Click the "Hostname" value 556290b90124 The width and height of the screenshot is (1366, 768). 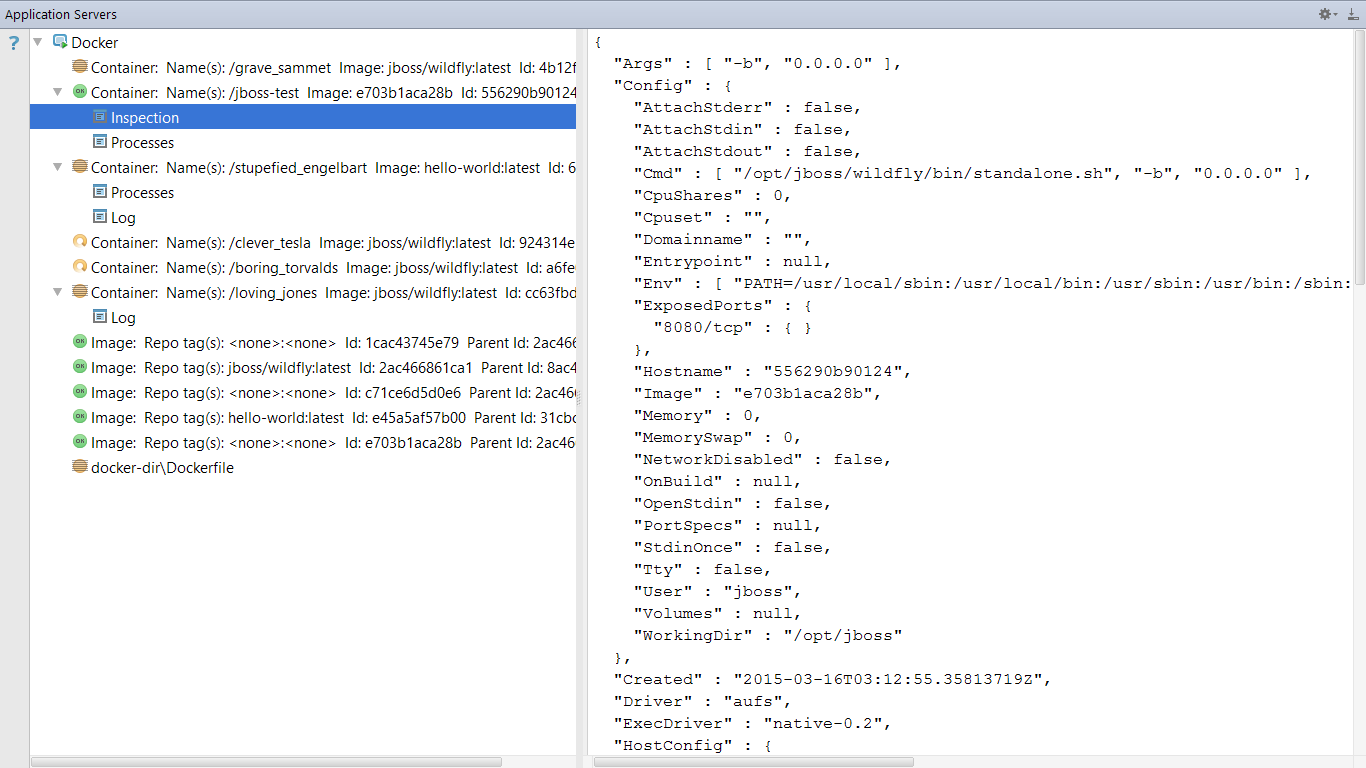[835, 371]
